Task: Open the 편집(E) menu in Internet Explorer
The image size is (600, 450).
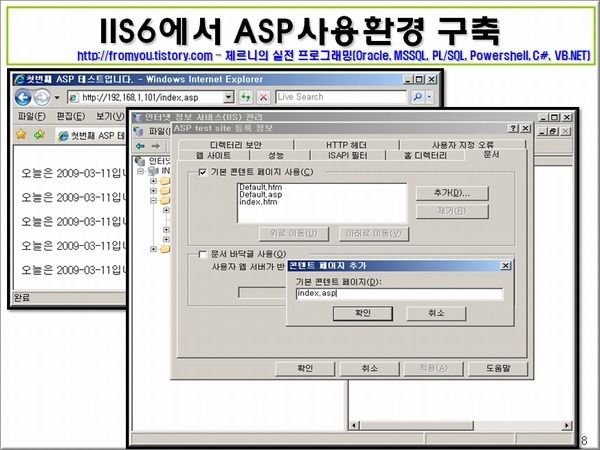Action: pyautogui.click(x=71, y=116)
